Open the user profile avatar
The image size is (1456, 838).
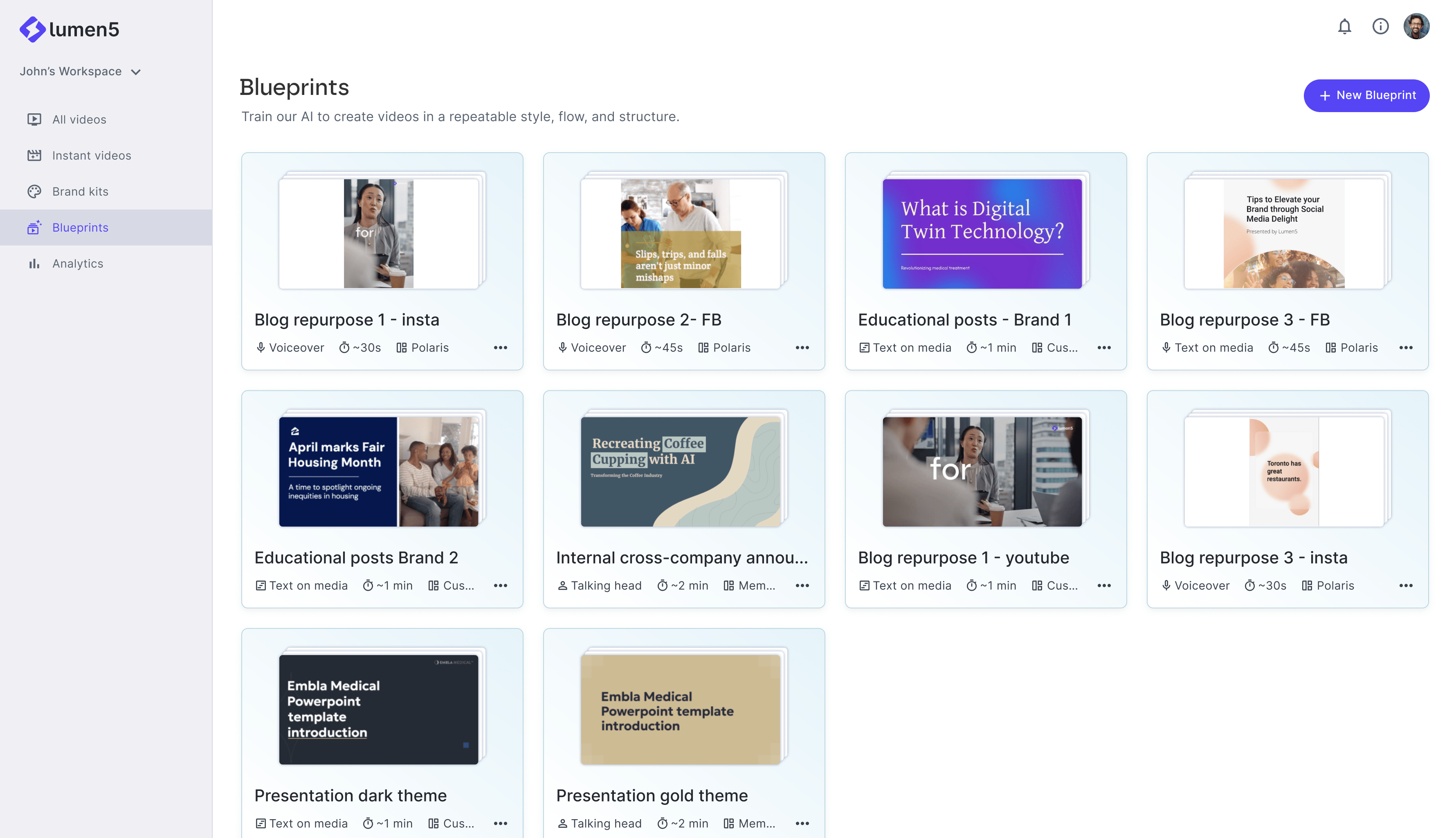click(x=1416, y=27)
